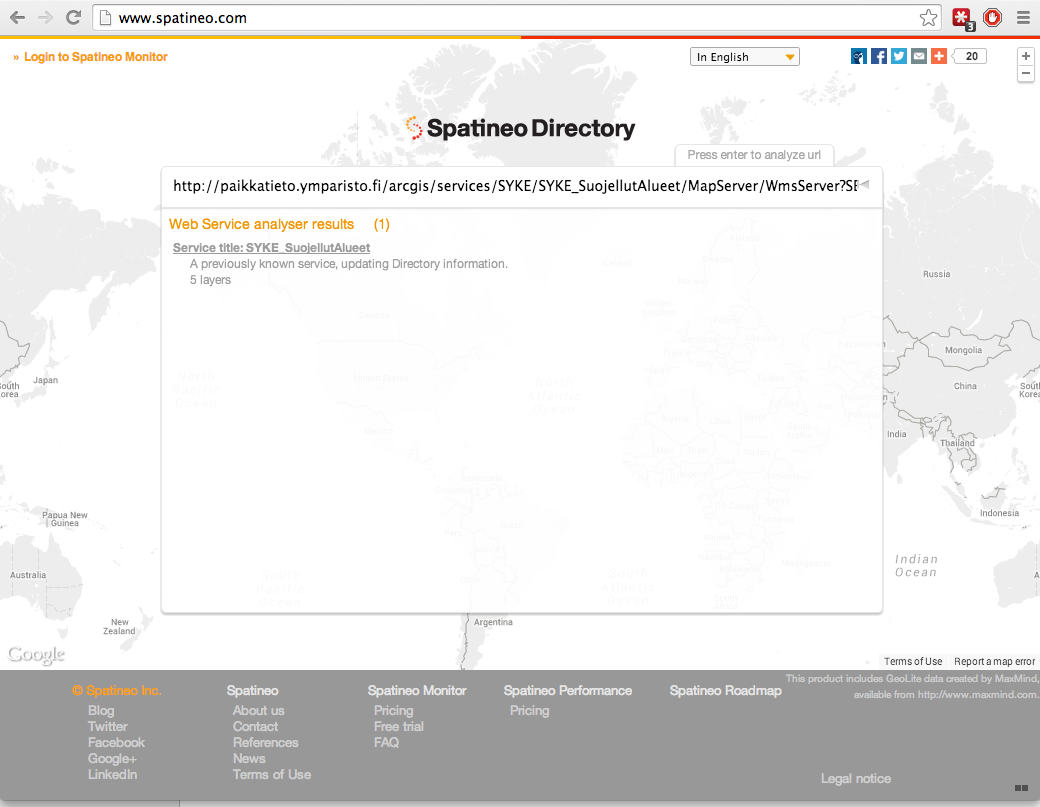Open the FAQ link
The height and width of the screenshot is (807, 1040).
coord(386,742)
